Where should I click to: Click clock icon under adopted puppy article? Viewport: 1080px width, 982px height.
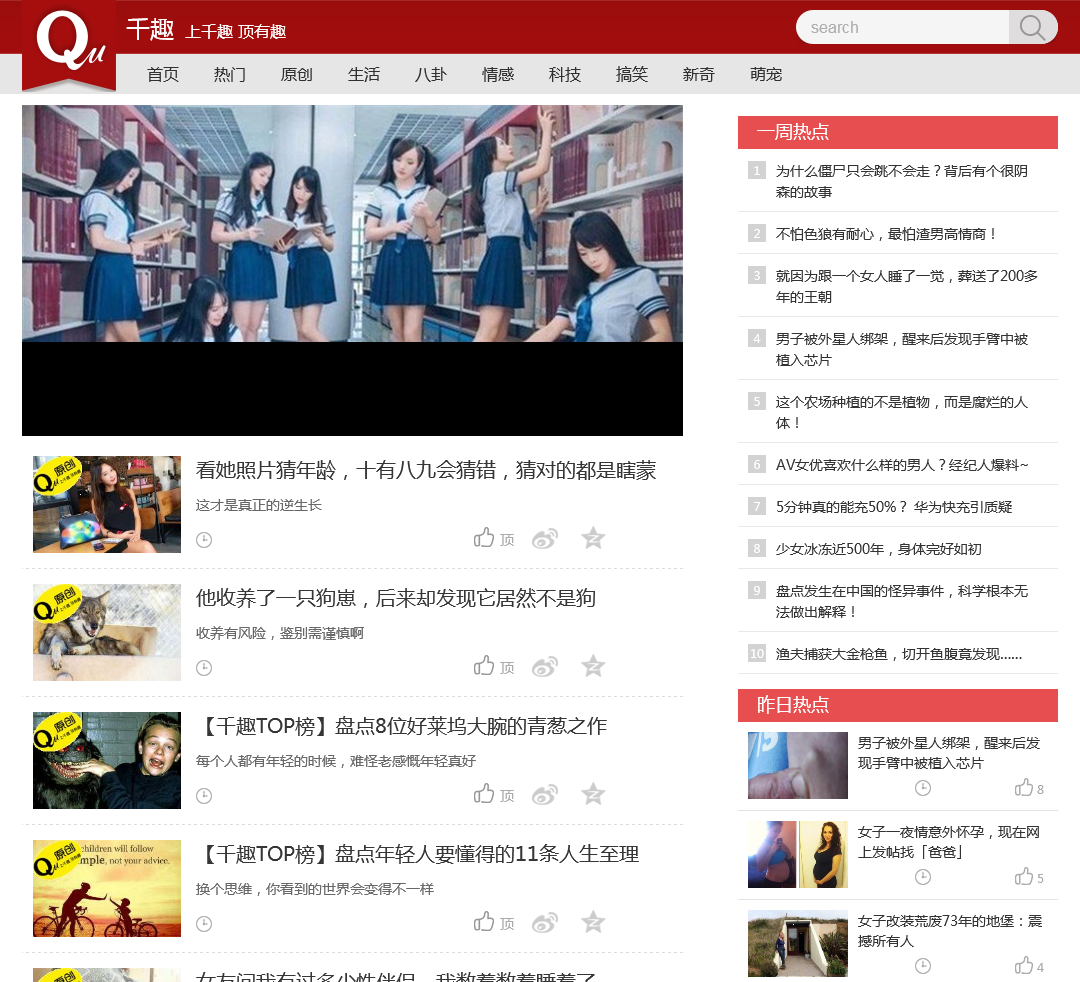click(x=204, y=668)
